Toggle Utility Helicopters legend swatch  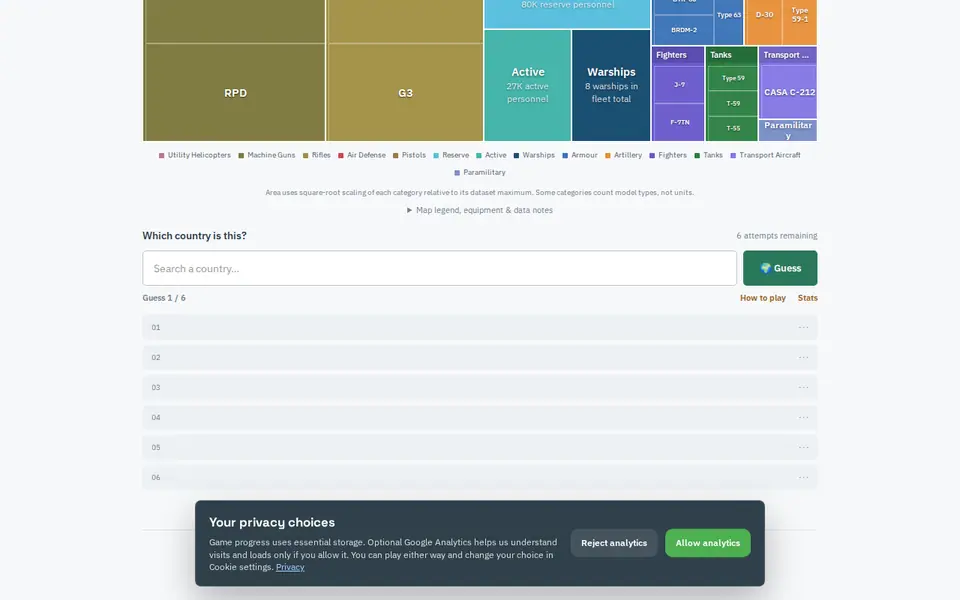(162, 156)
